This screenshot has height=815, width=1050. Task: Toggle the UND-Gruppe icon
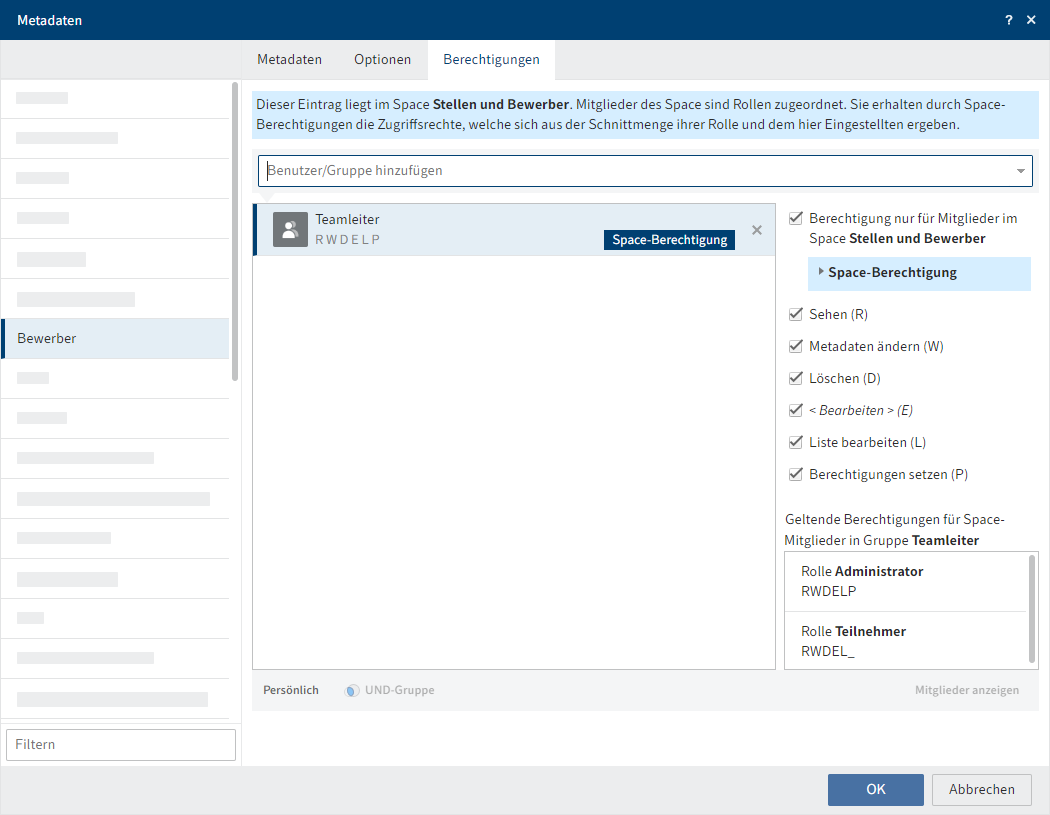point(352,690)
